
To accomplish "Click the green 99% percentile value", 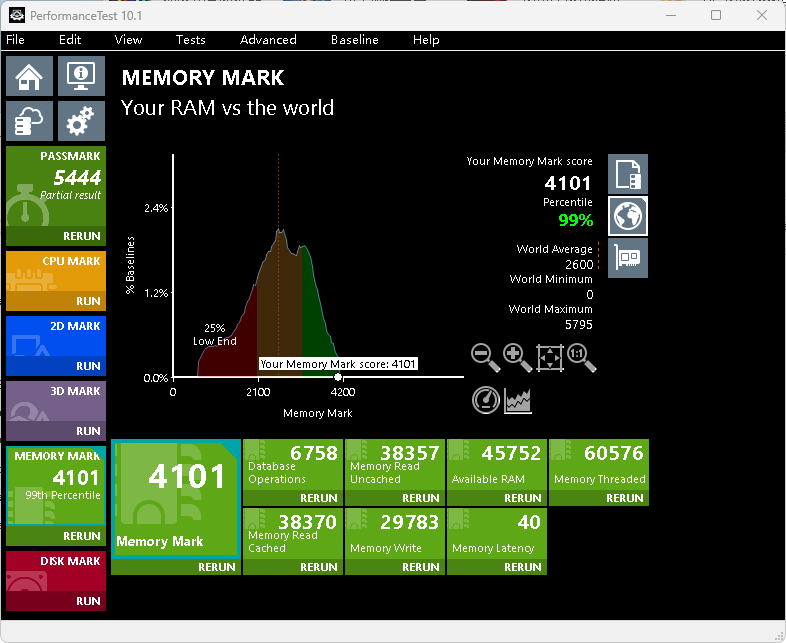I will 575,220.
